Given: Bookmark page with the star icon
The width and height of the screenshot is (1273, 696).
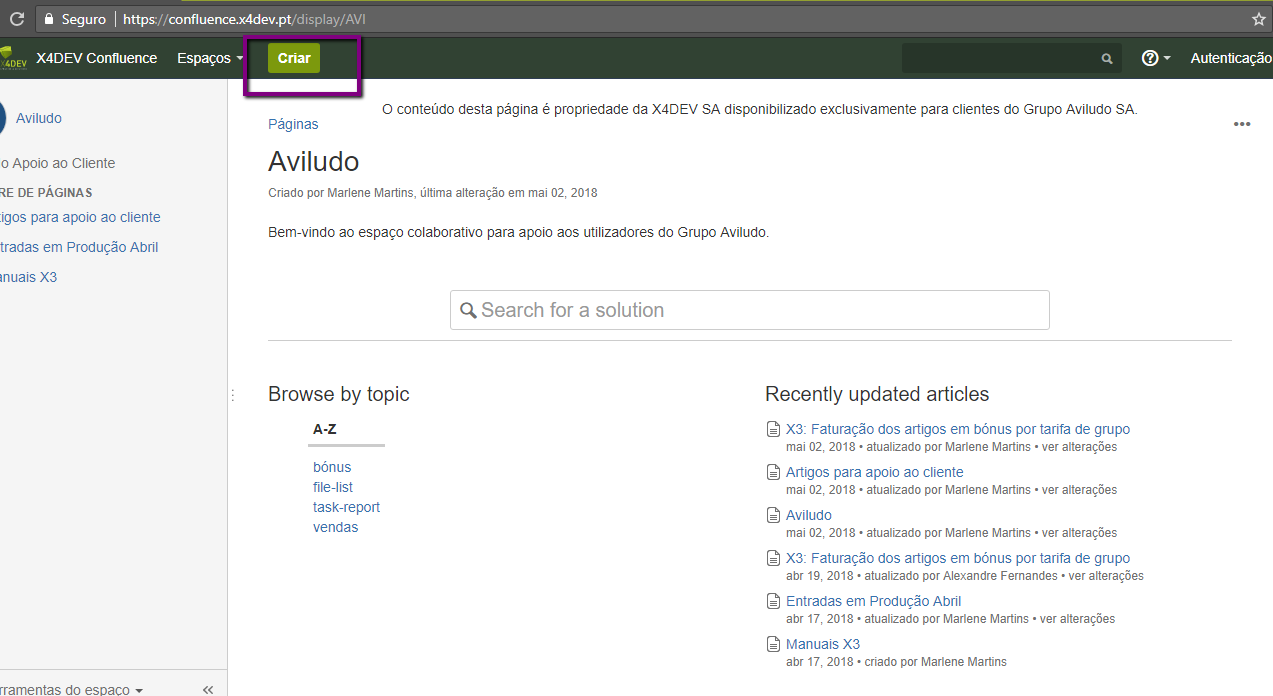Looking at the screenshot, I should [x=1258, y=19].
